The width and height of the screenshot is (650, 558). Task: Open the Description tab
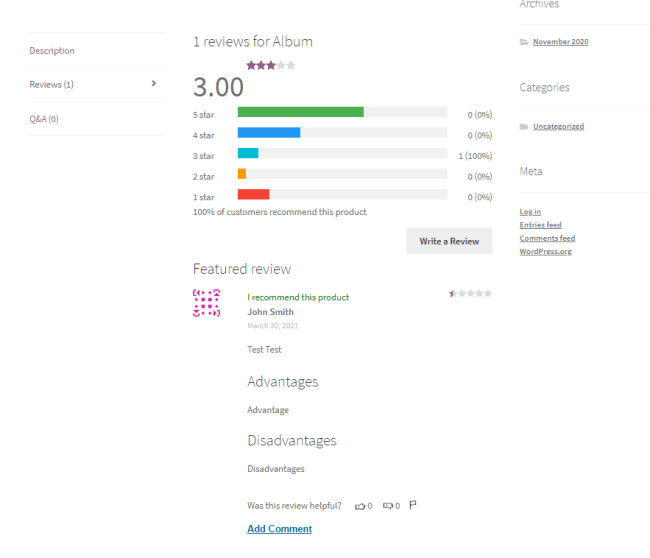(x=52, y=51)
